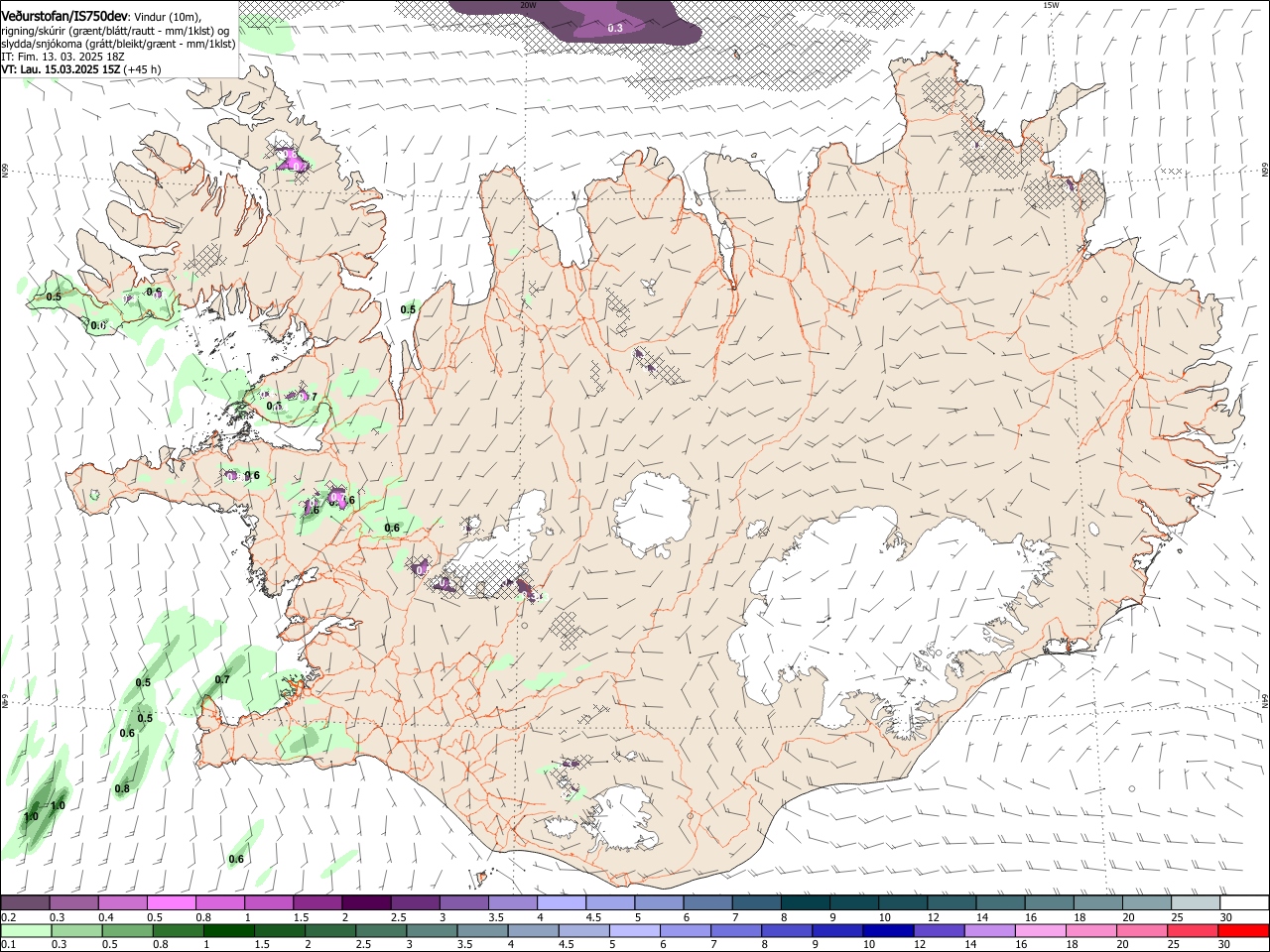1270x952 pixels.
Task: Choose the steel blue 6 swatch on snow legend
Action: pos(707,903)
